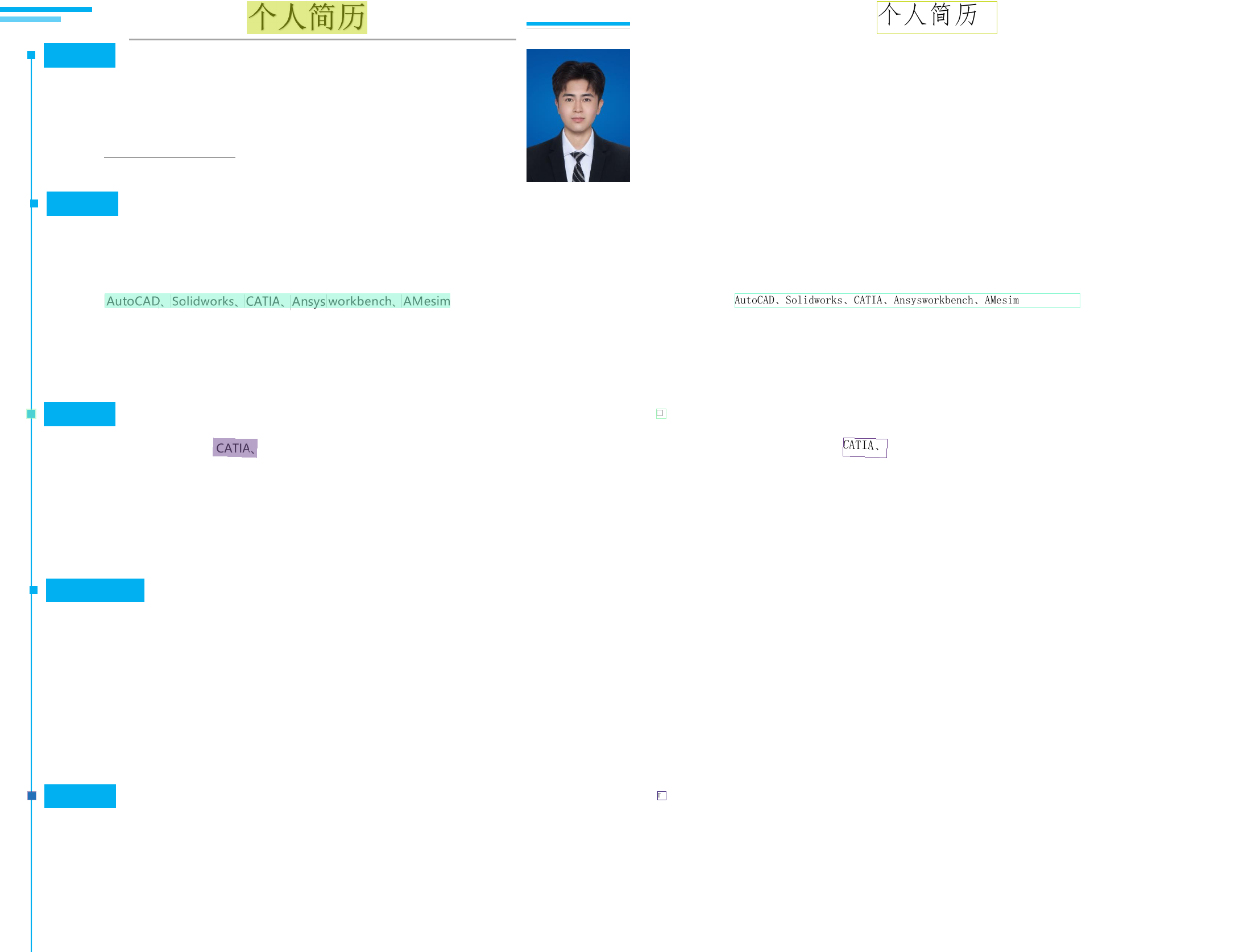This screenshot has width=1260, height=952.
Task: Click the purple highlighted CATIA text
Action: pos(235,448)
